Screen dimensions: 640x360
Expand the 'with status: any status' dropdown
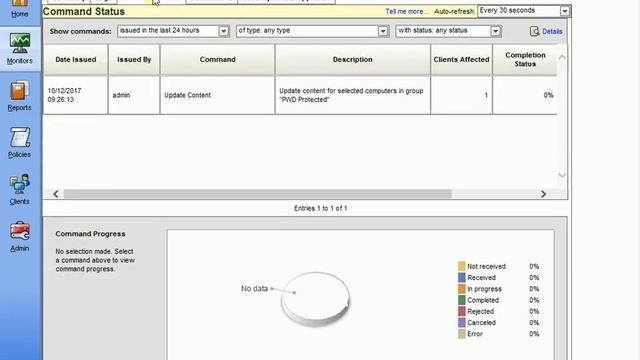coord(495,31)
